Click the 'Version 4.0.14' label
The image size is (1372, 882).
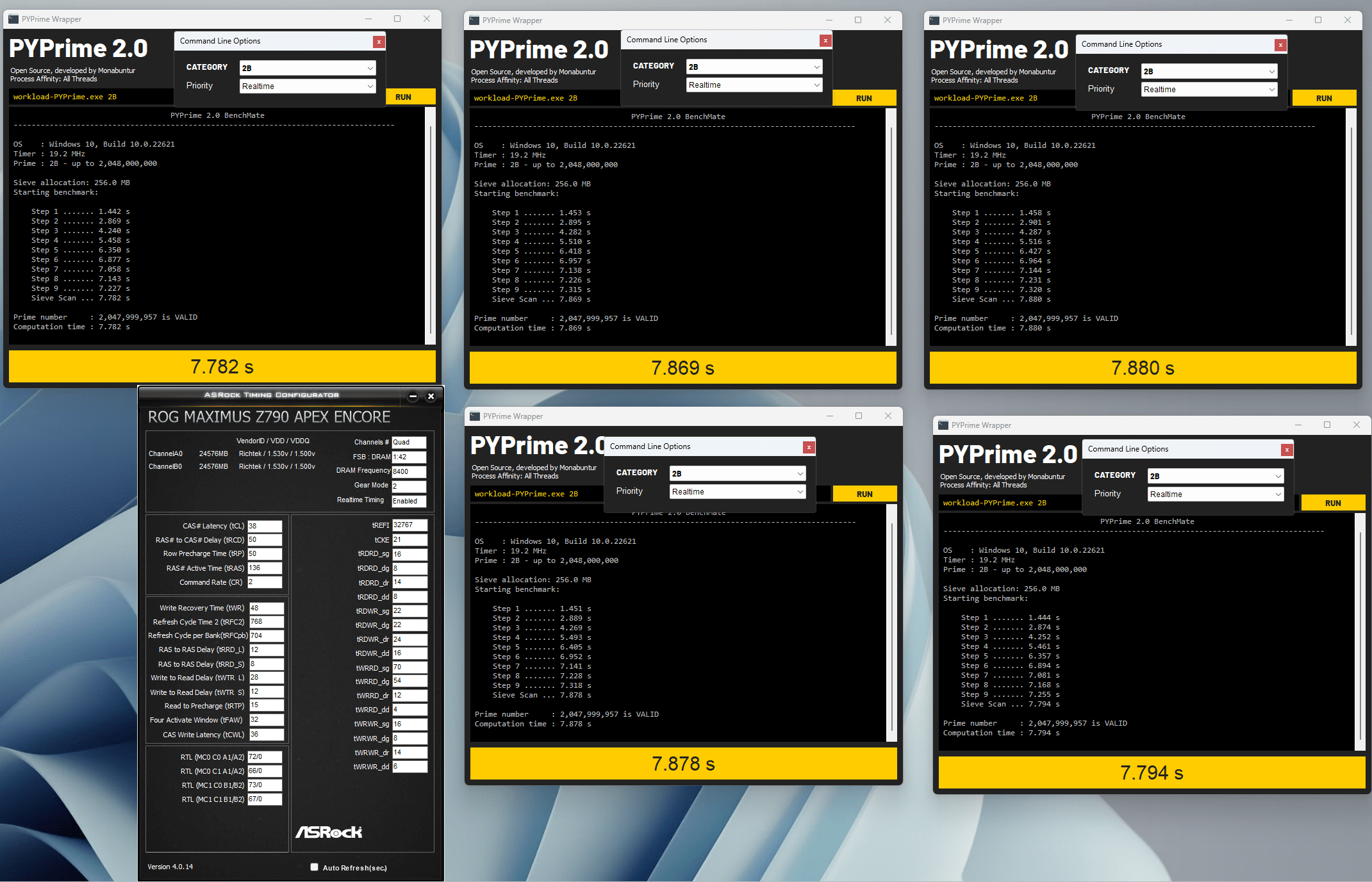tap(170, 867)
